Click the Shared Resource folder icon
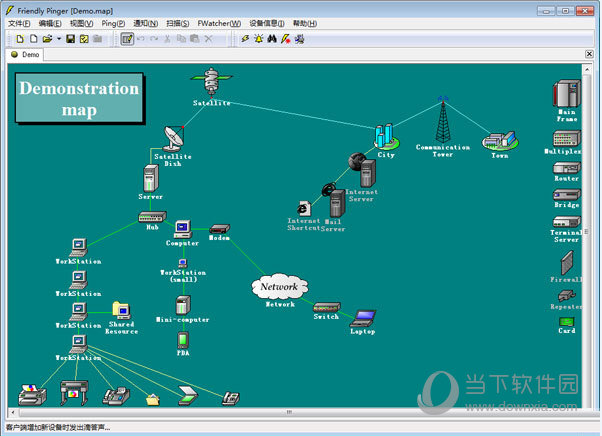 (x=121, y=310)
